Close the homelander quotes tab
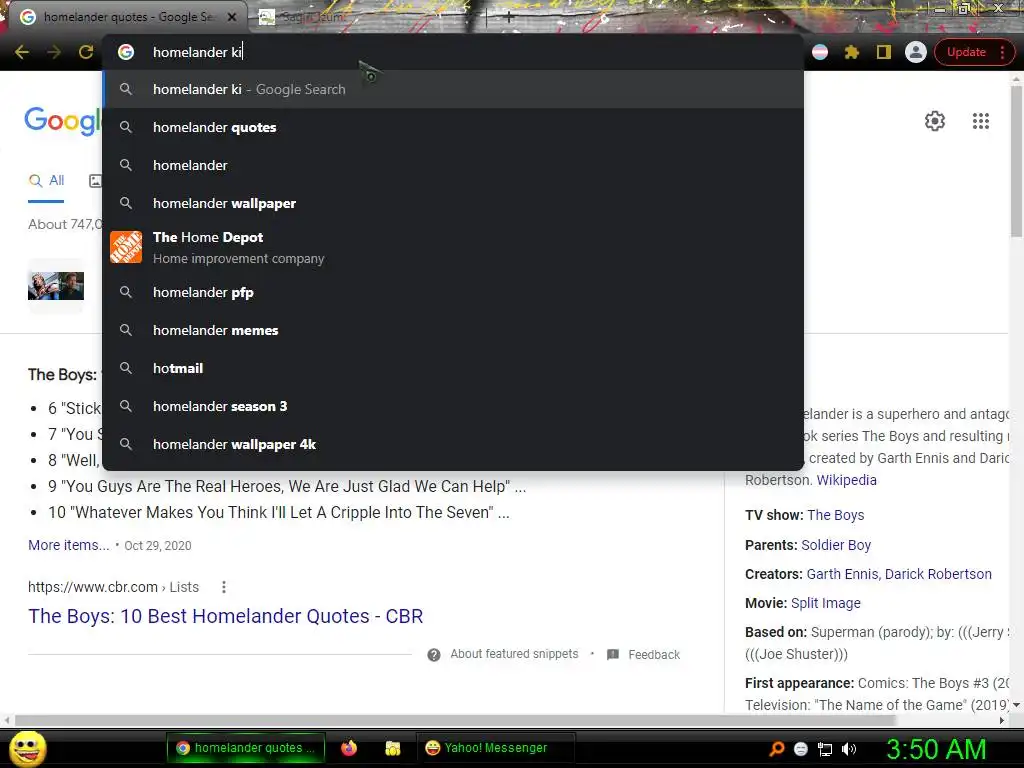Viewport: 1024px width, 768px height. (232, 17)
